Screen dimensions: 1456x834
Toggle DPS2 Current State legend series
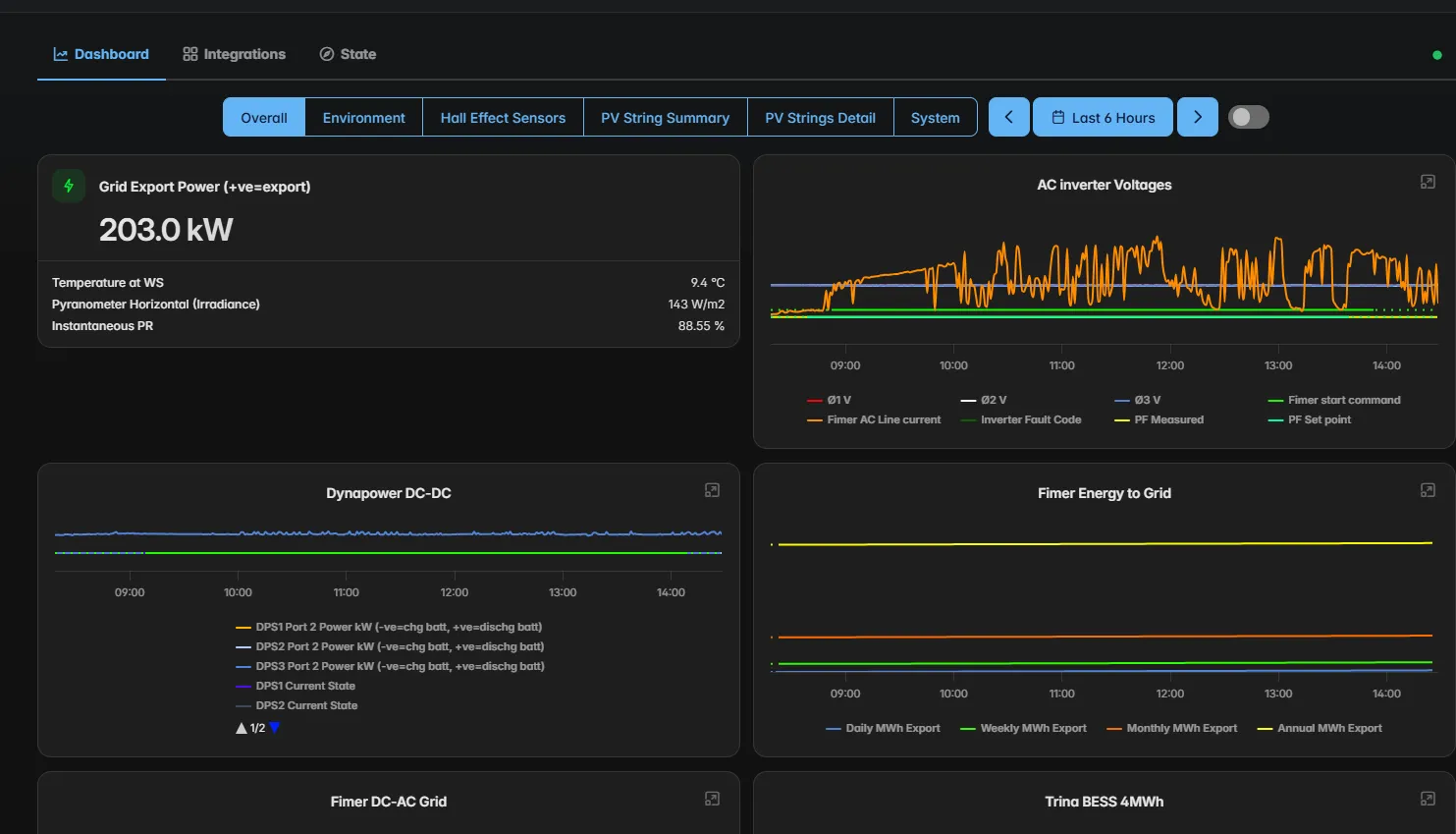pos(297,705)
